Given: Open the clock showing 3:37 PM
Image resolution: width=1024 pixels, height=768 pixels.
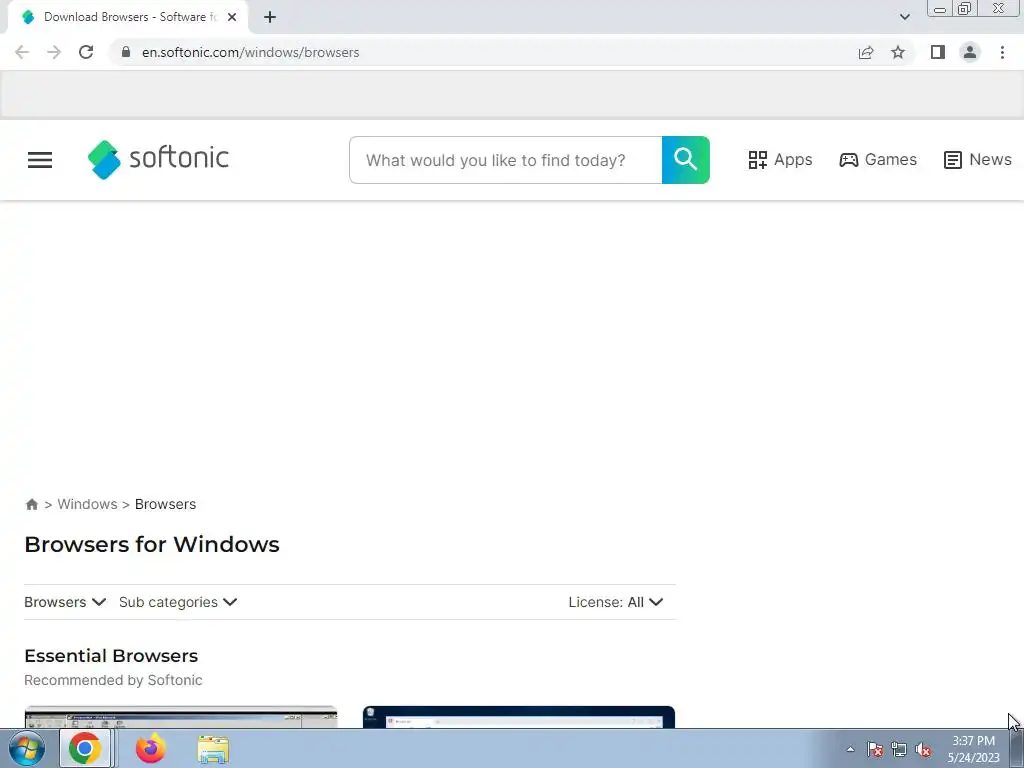Looking at the screenshot, I should pos(973,749).
